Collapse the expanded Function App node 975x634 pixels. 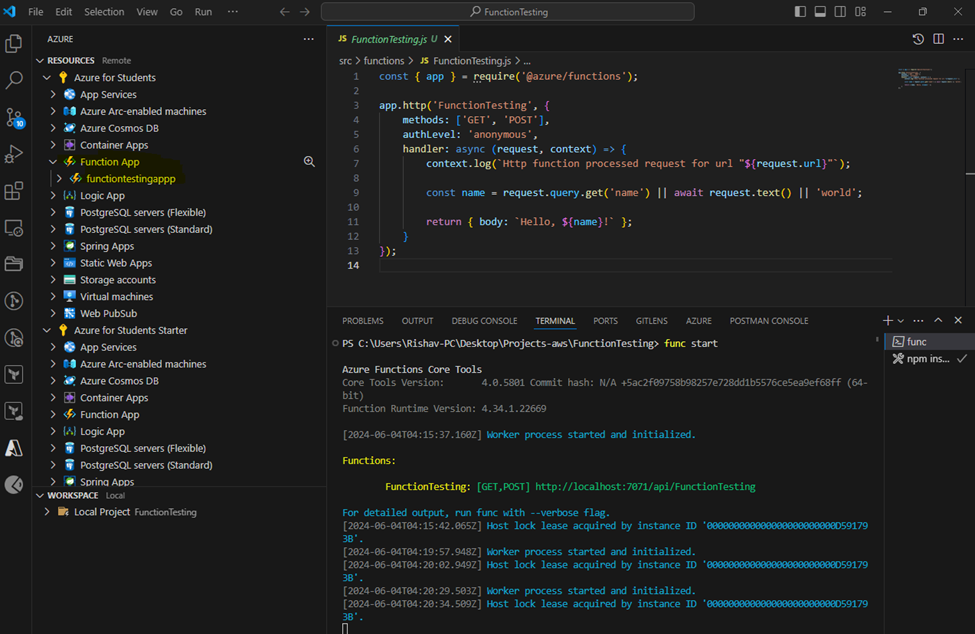pos(53,162)
